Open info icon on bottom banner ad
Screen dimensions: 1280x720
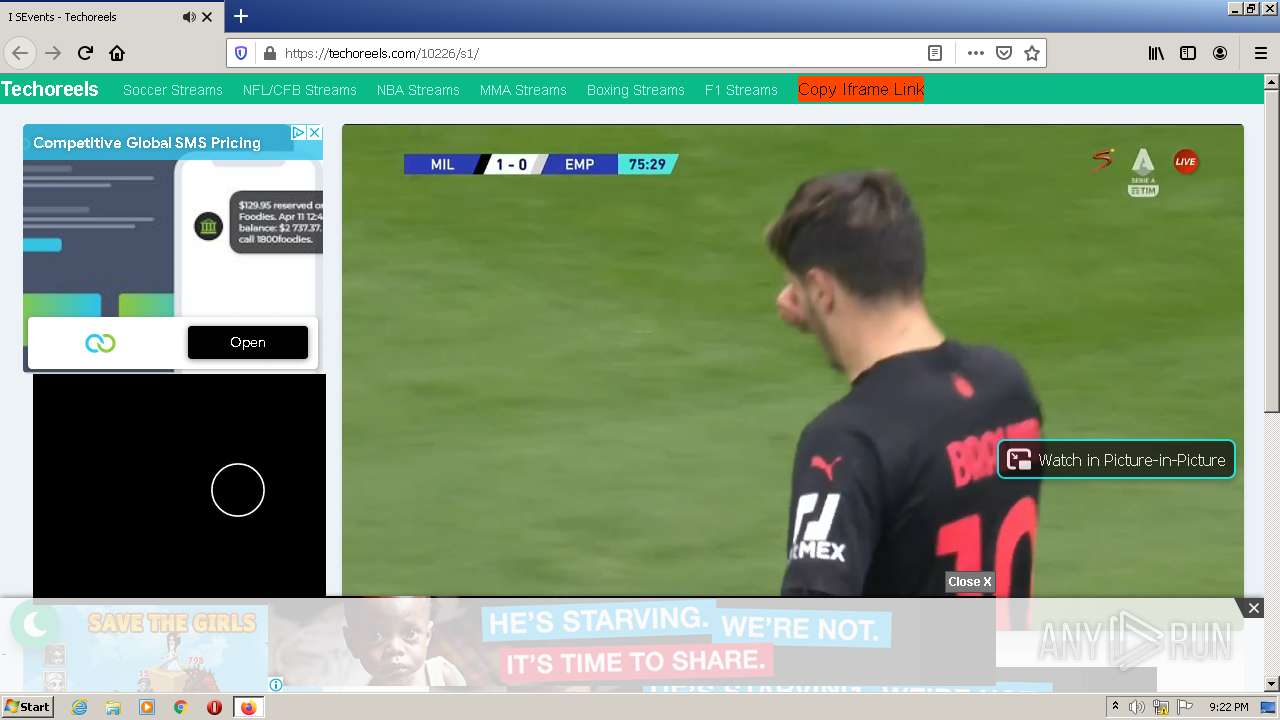pyautogui.click(x=276, y=685)
